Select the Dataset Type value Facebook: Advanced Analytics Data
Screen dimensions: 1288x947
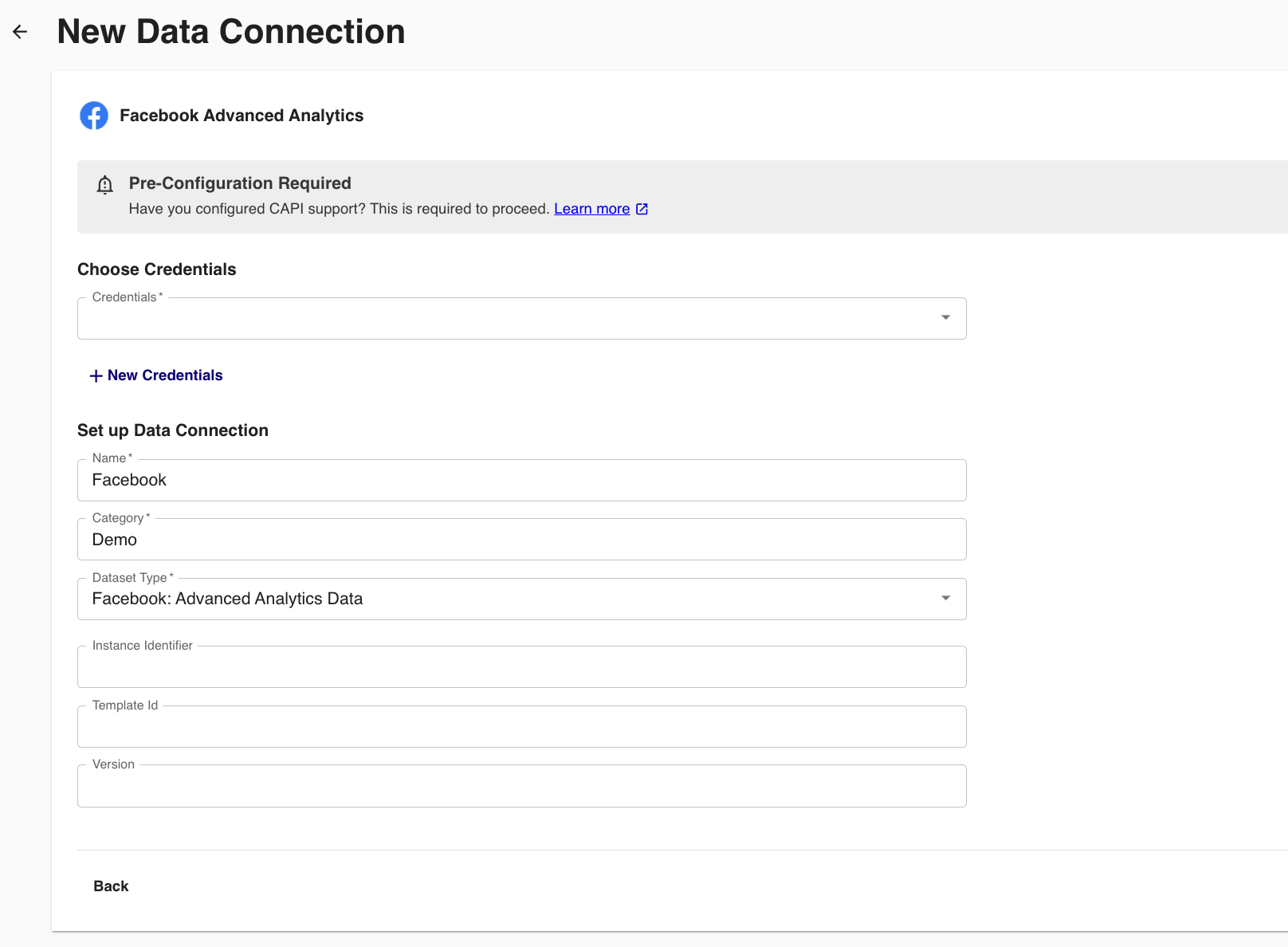pos(227,599)
